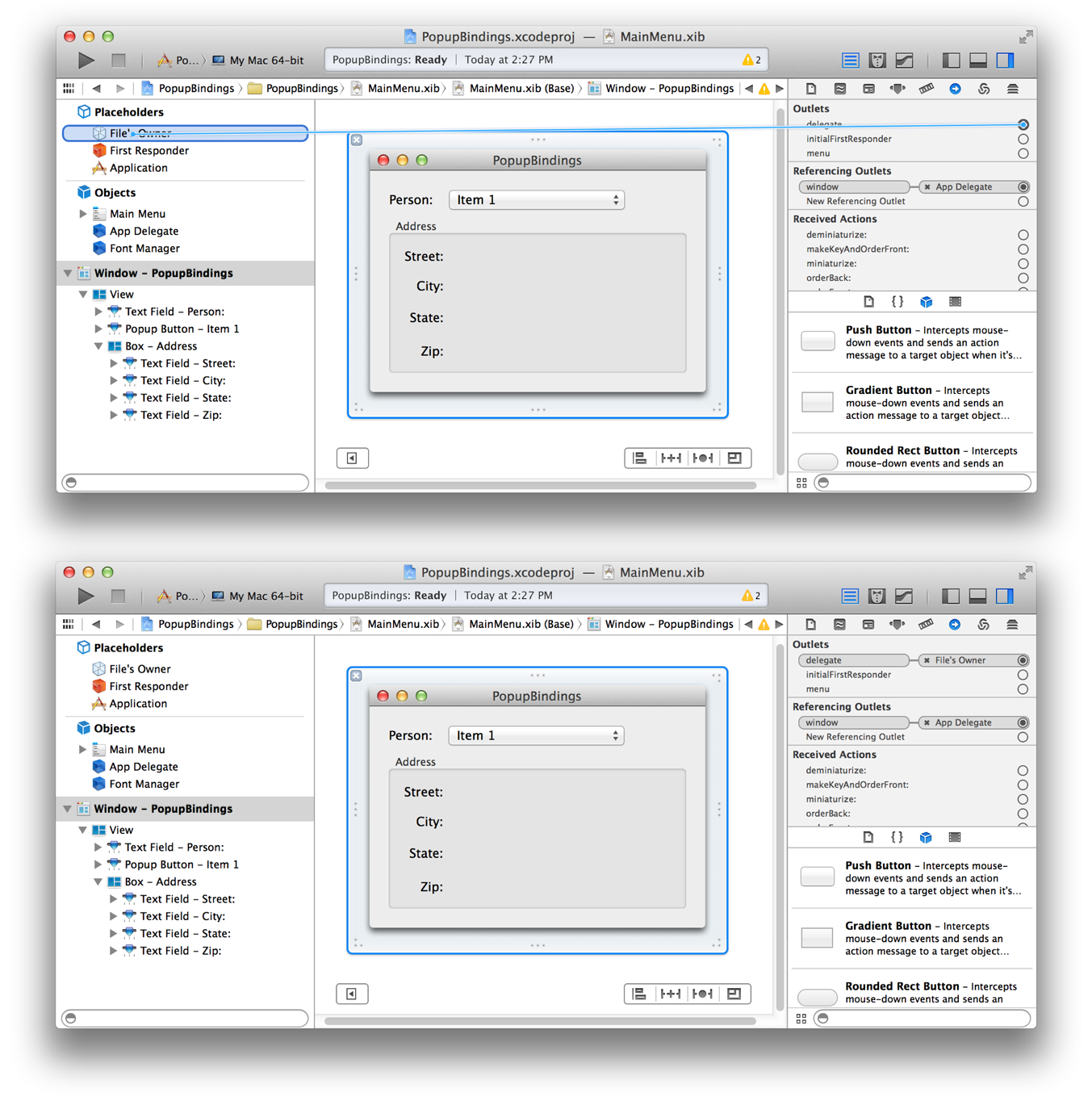Show Code Snippet library in top window
This screenshot has width=1092, height=1105.
[897, 302]
